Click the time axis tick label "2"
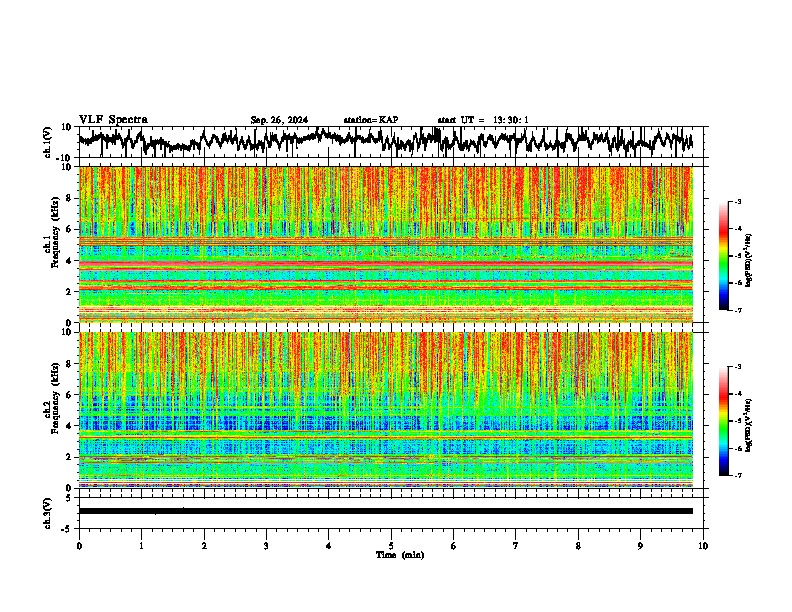 204,546
